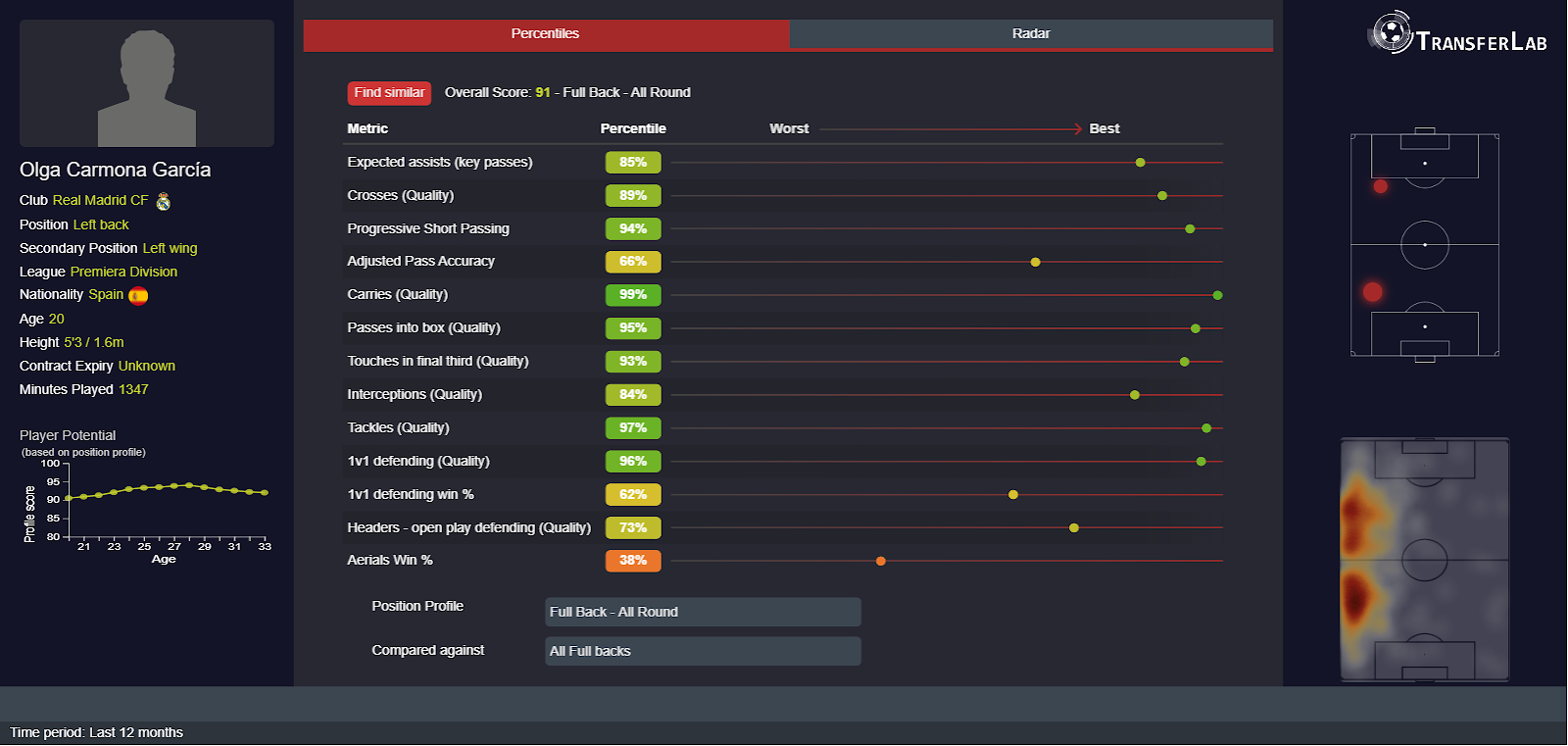The image size is (1568, 746).
Task: Click the Spain flag icon
Action: click(138, 295)
